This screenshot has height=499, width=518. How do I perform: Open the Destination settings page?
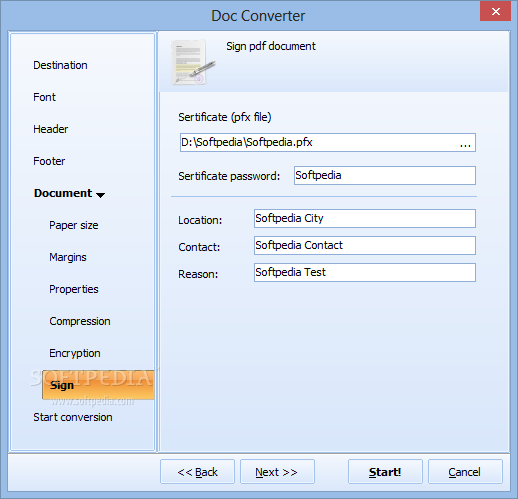click(60, 65)
